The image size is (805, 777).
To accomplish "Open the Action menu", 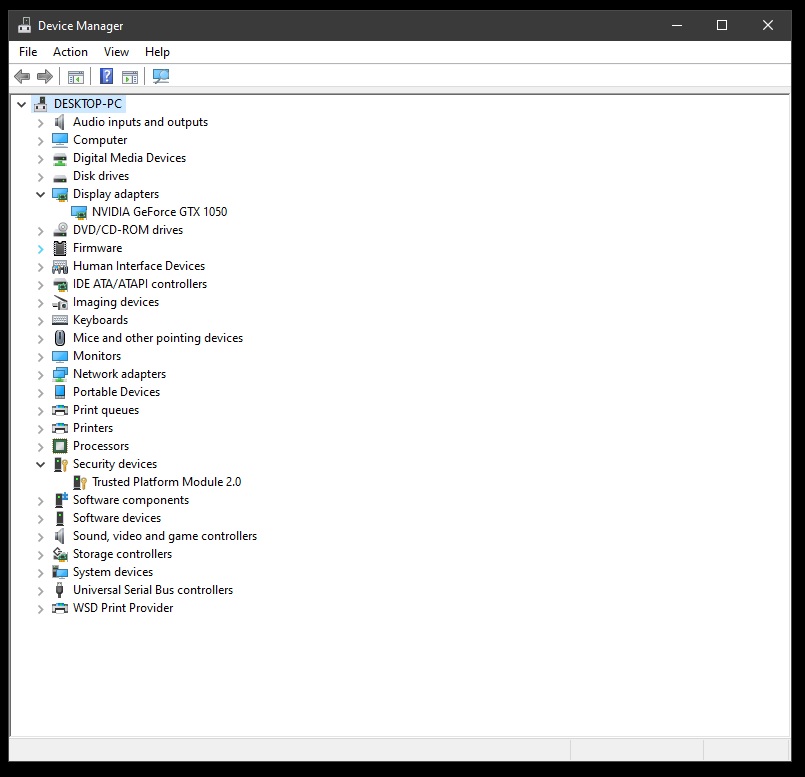I will coord(70,52).
